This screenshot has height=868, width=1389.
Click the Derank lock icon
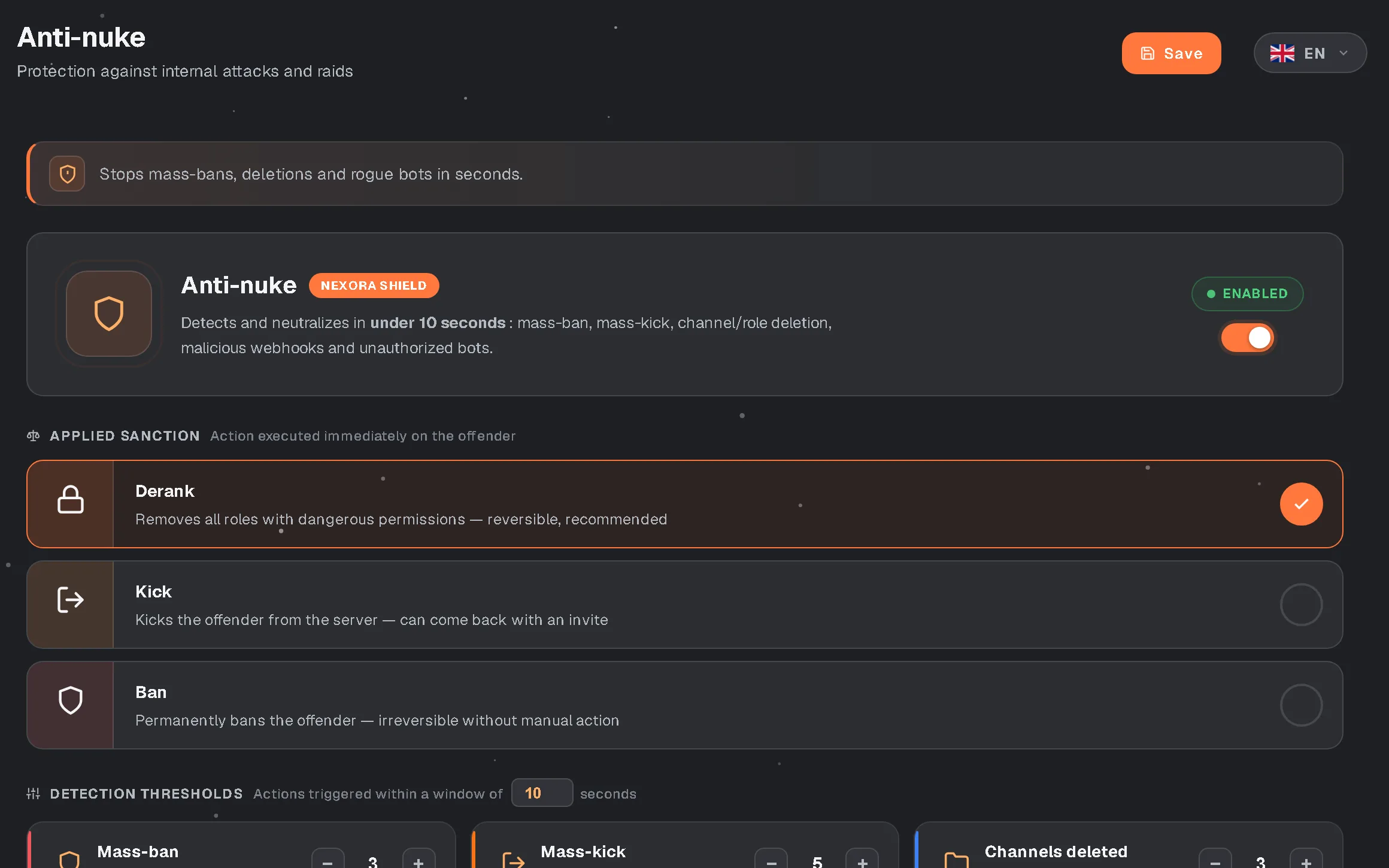coord(71,499)
